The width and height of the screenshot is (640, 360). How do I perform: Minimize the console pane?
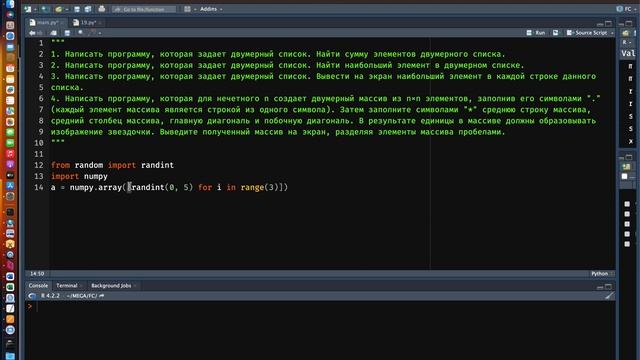click(600, 287)
